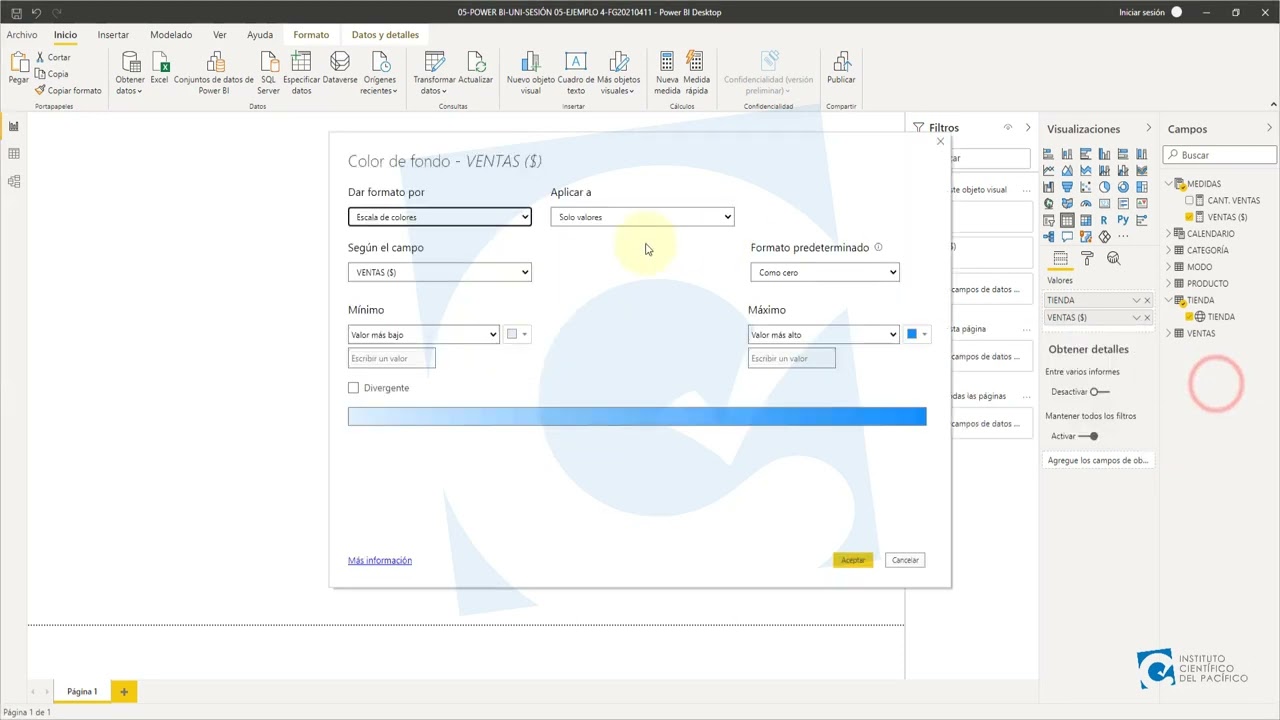
Task: Uncheck the VENTAS ($) measure field
Action: pyautogui.click(x=1189, y=217)
